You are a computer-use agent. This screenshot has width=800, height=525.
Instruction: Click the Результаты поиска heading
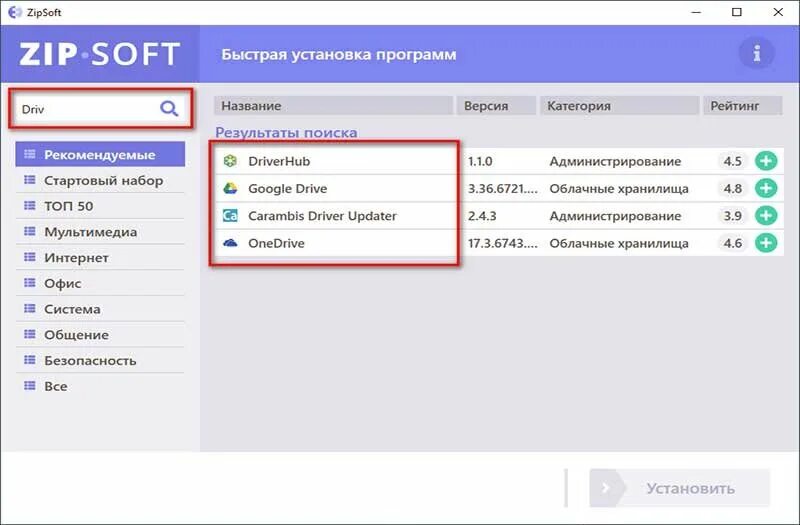click(x=286, y=133)
